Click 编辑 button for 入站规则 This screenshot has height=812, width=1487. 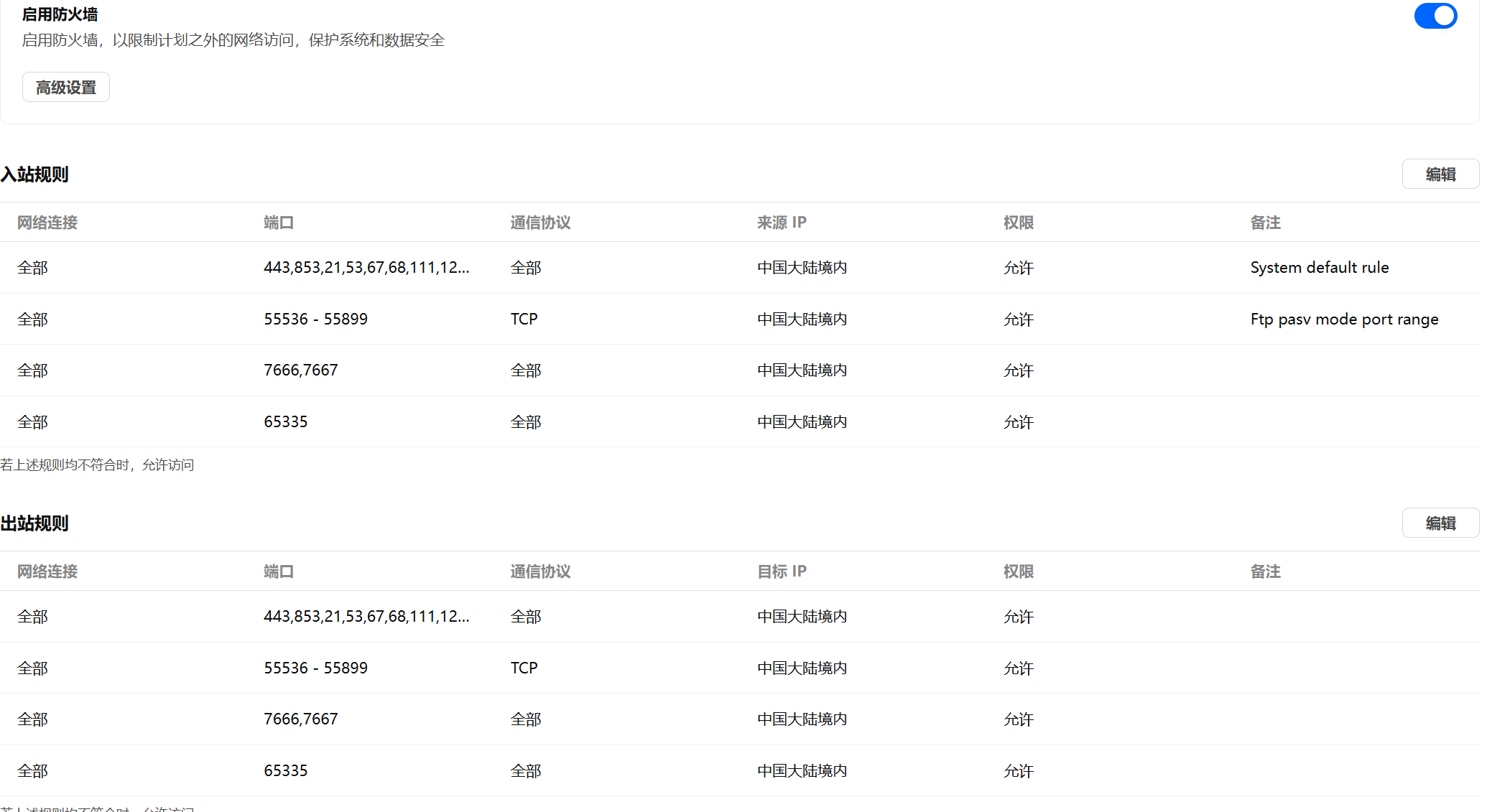[x=1440, y=174]
